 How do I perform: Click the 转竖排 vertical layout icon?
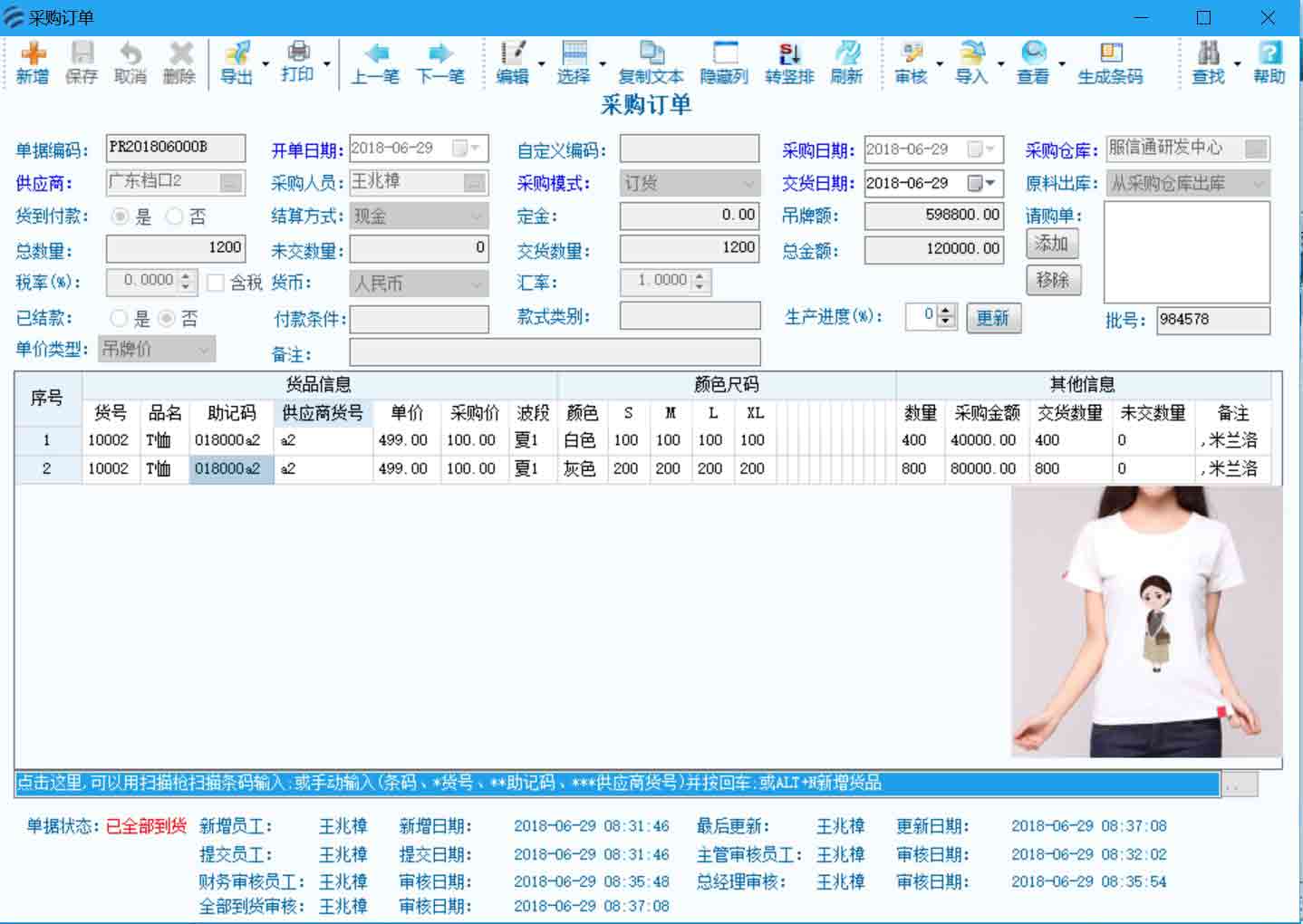point(789,63)
